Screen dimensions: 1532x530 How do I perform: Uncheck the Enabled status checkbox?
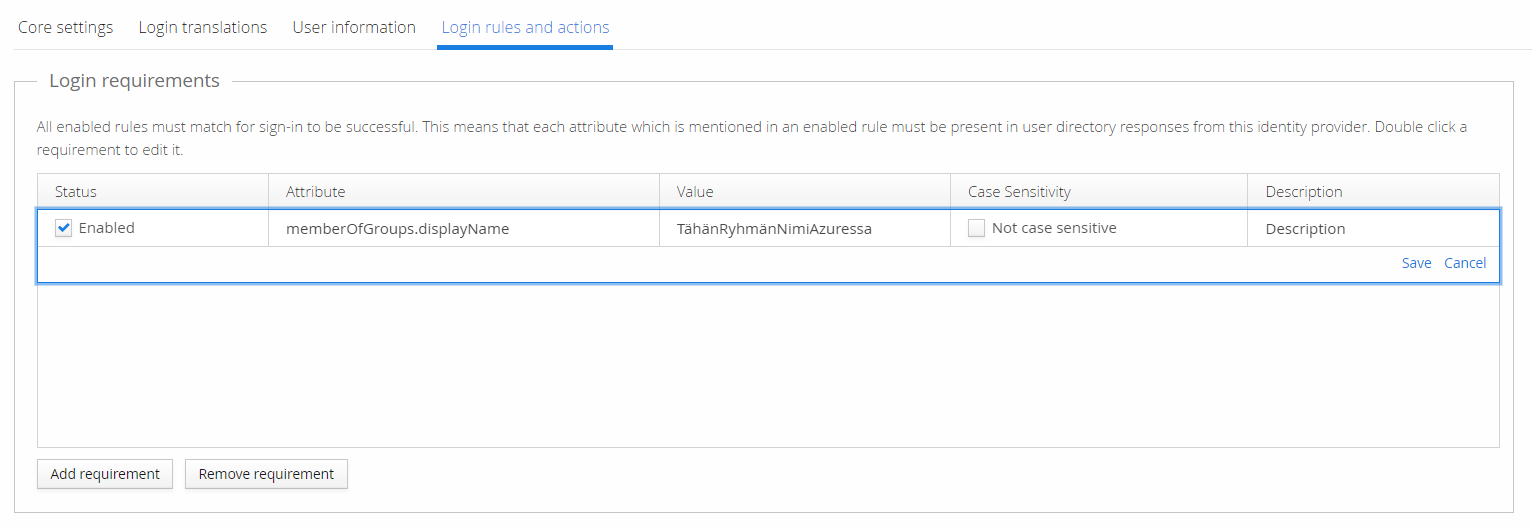[x=64, y=228]
